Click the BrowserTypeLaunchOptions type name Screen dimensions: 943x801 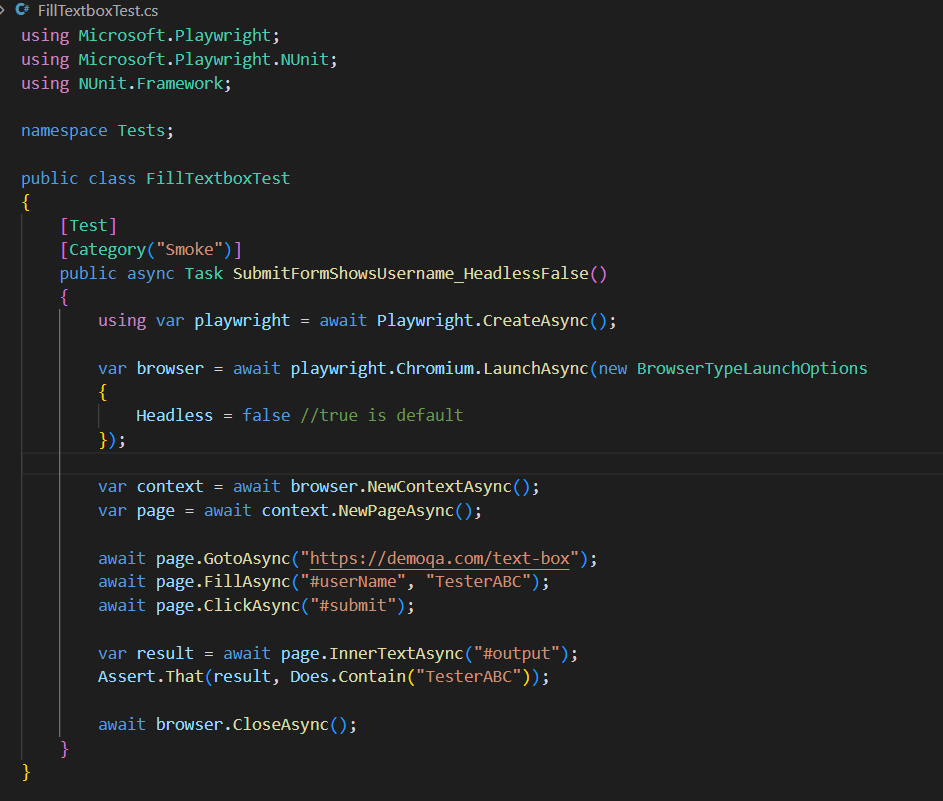(x=751, y=368)
